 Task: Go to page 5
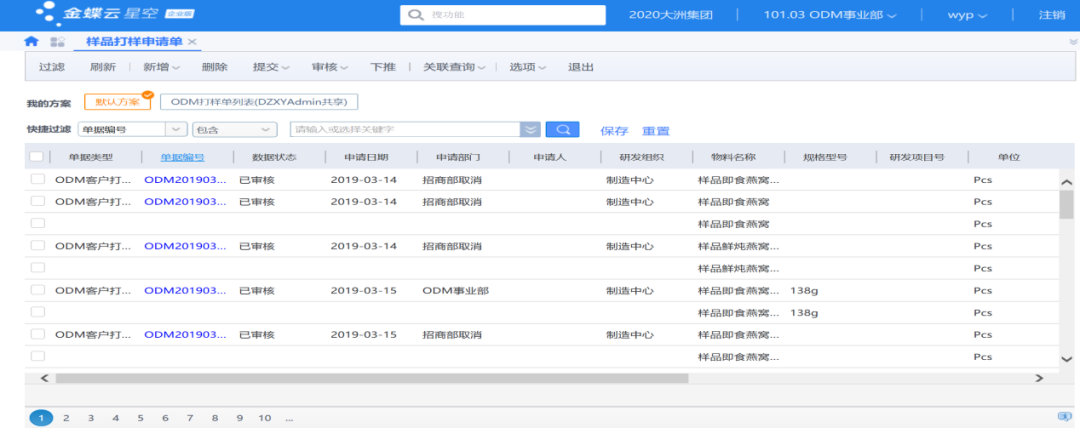141,418
